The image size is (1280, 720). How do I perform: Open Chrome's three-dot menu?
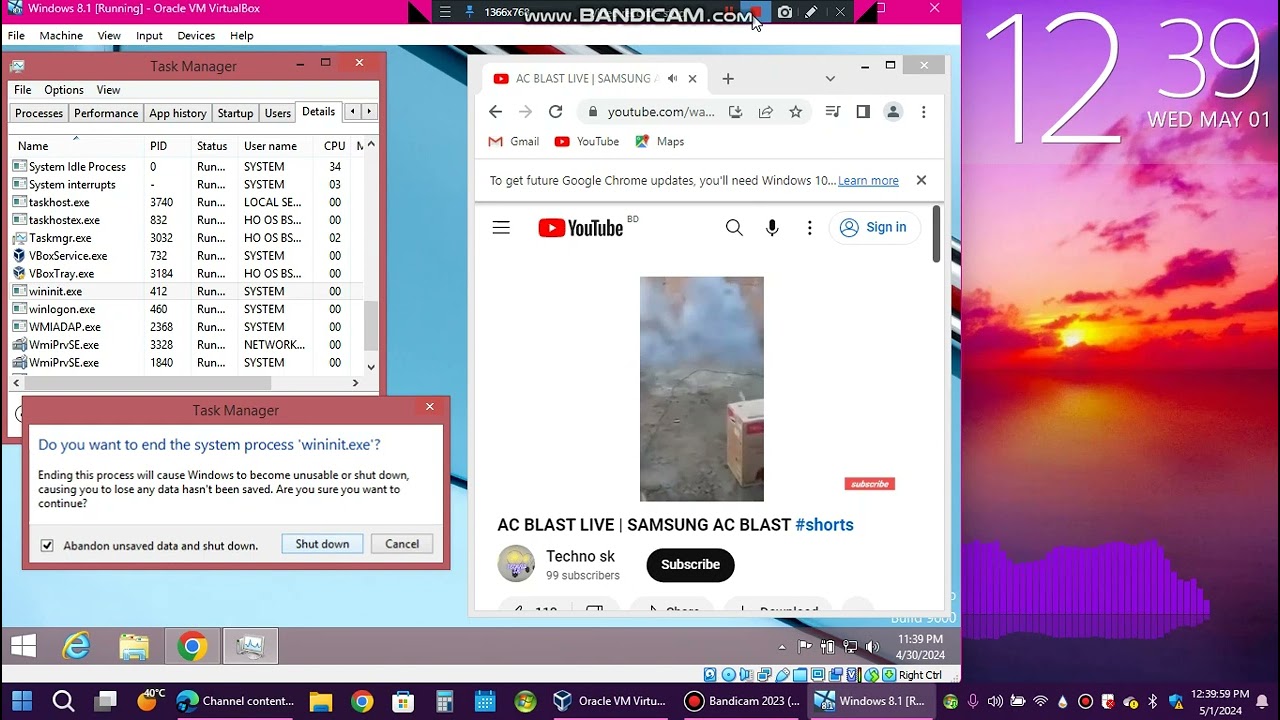click(924, 112)
